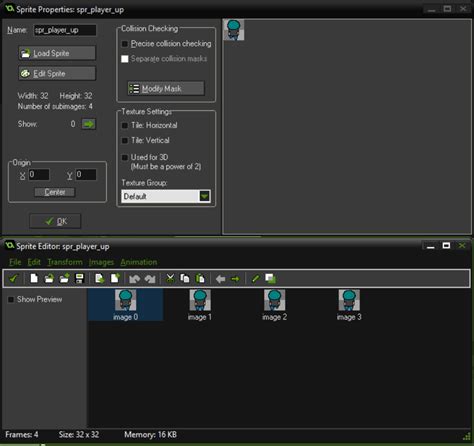Enable Tile: Horizontal checkbox
The width and height of the screenshot is (474, 446).
point(125,125)
